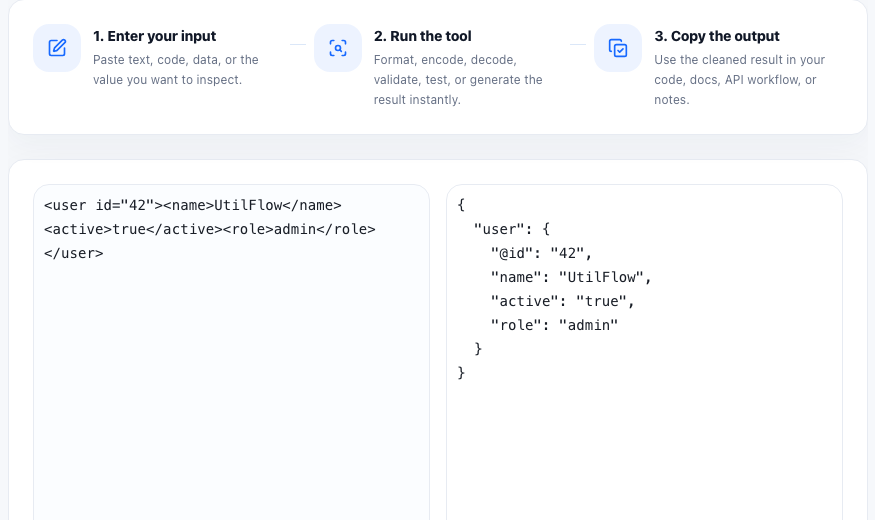Click the copy-check icon for step 3
Image resolution: width=875 pixels, height=520 pixels.
click(618, 48)
